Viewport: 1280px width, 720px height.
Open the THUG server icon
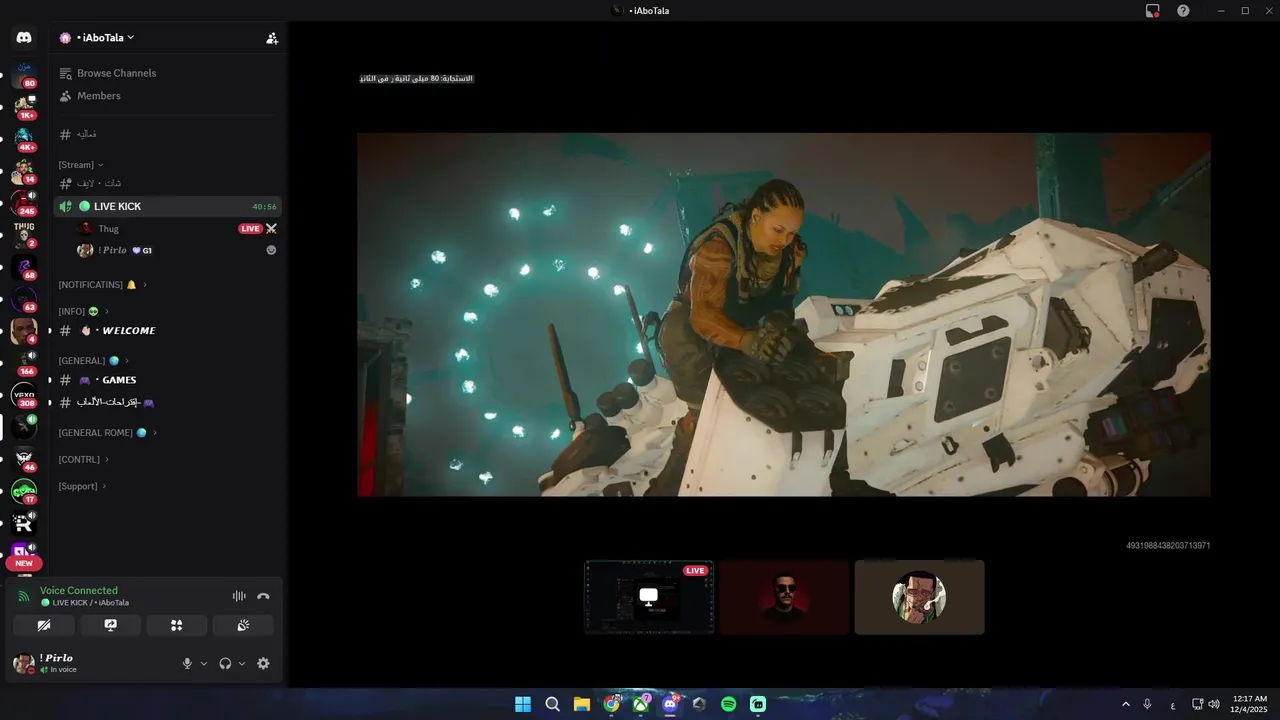24,234
